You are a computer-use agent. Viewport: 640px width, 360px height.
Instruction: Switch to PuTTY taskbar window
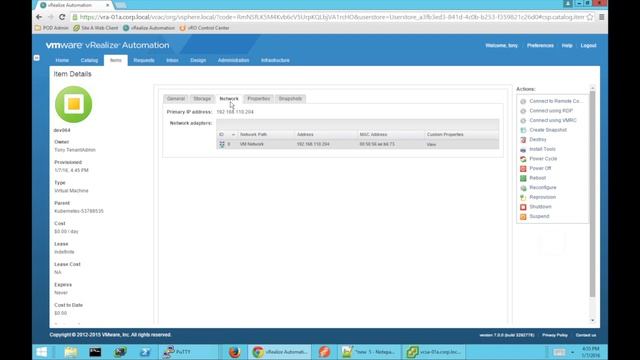[188, 352]
